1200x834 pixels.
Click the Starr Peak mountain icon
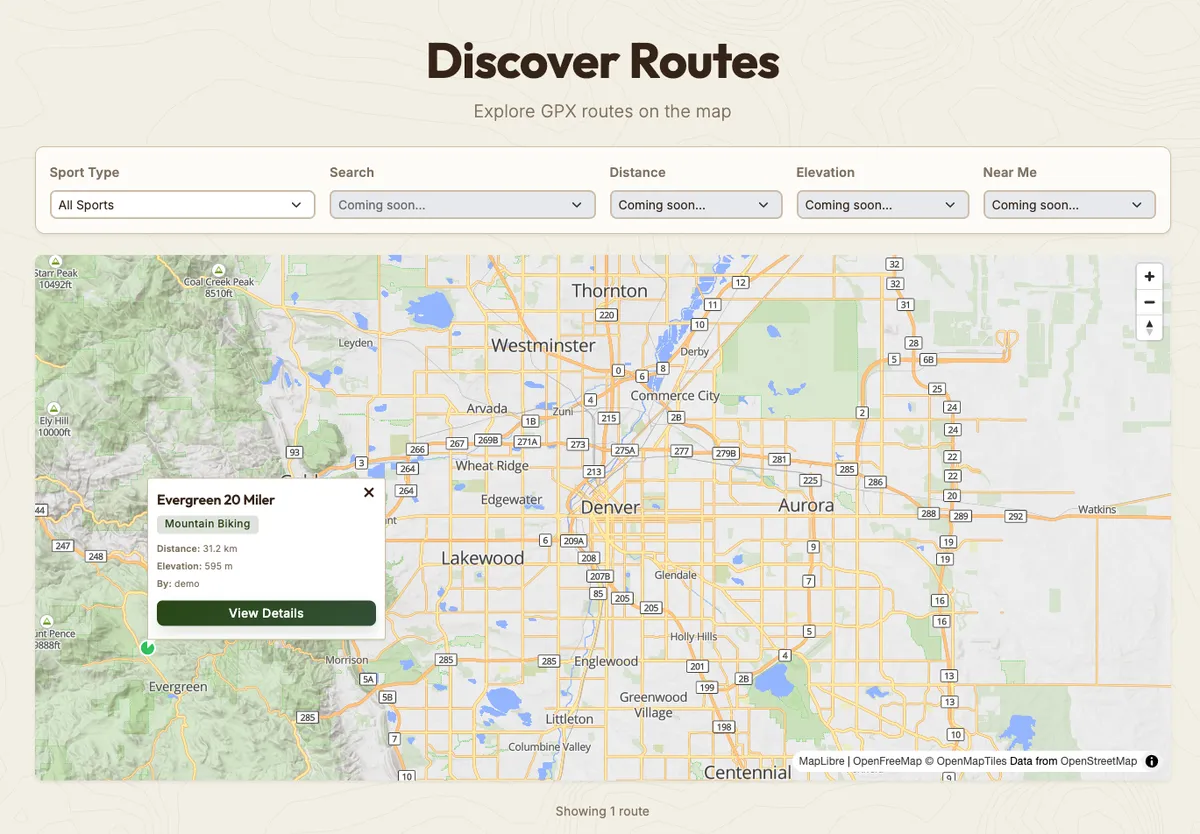(x=55, y=260)
